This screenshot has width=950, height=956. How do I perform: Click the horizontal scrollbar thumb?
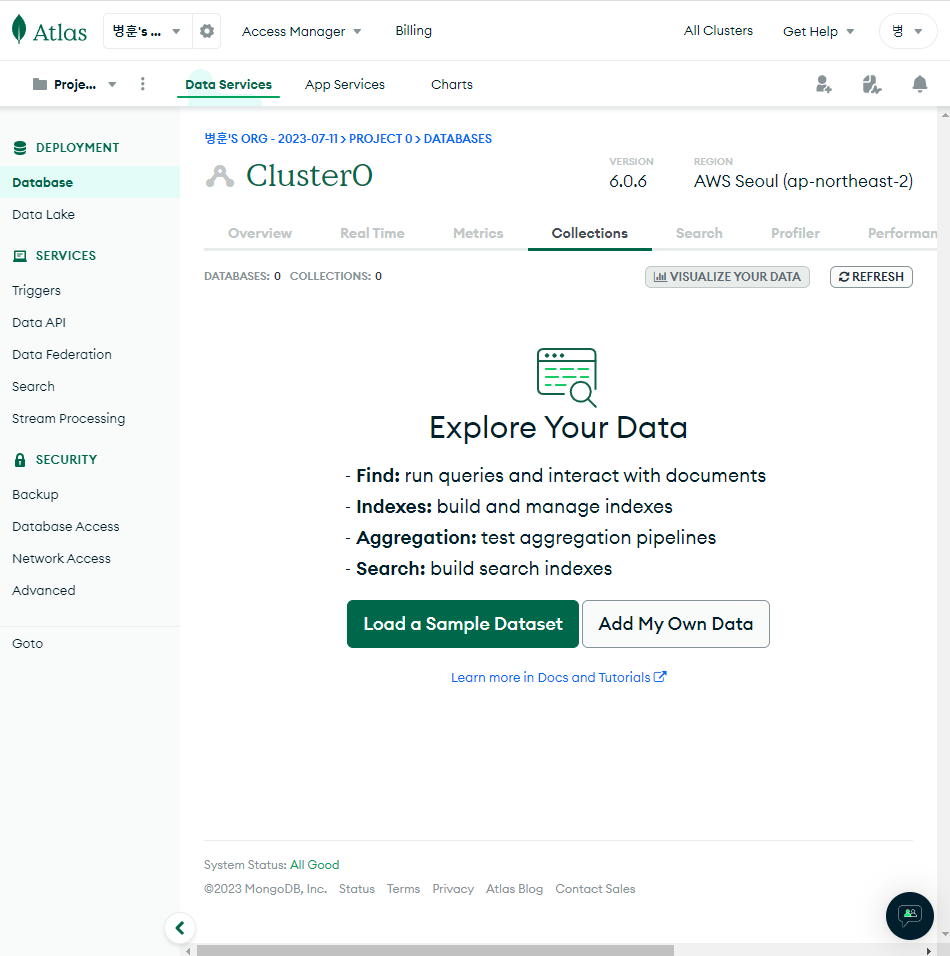click(435, 951)
